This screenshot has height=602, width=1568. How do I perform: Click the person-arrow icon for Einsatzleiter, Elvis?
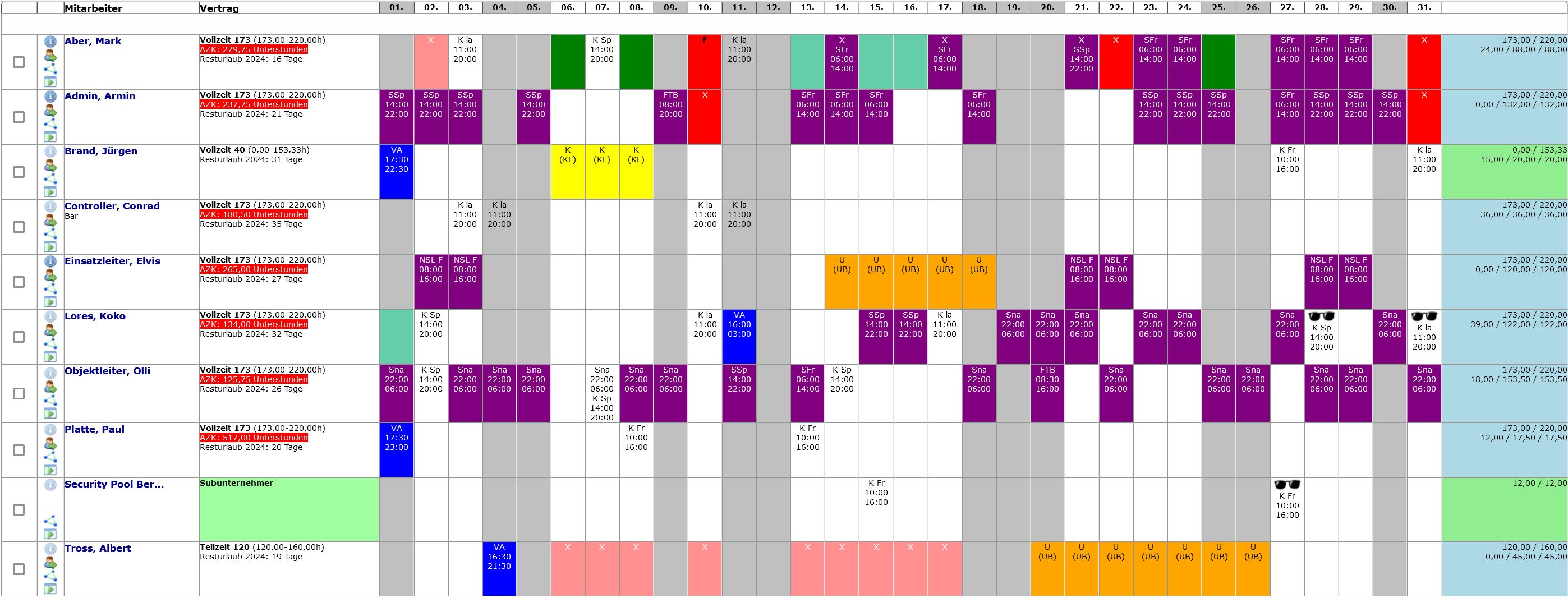point(50,275)
